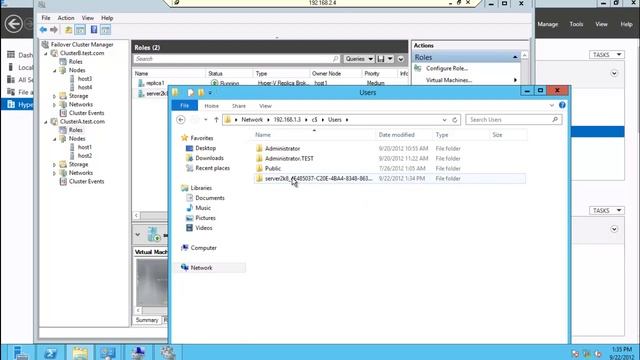Screen dimensions: 640x360
Task: Select the replica1 role row
Action: tap(269, 83)
